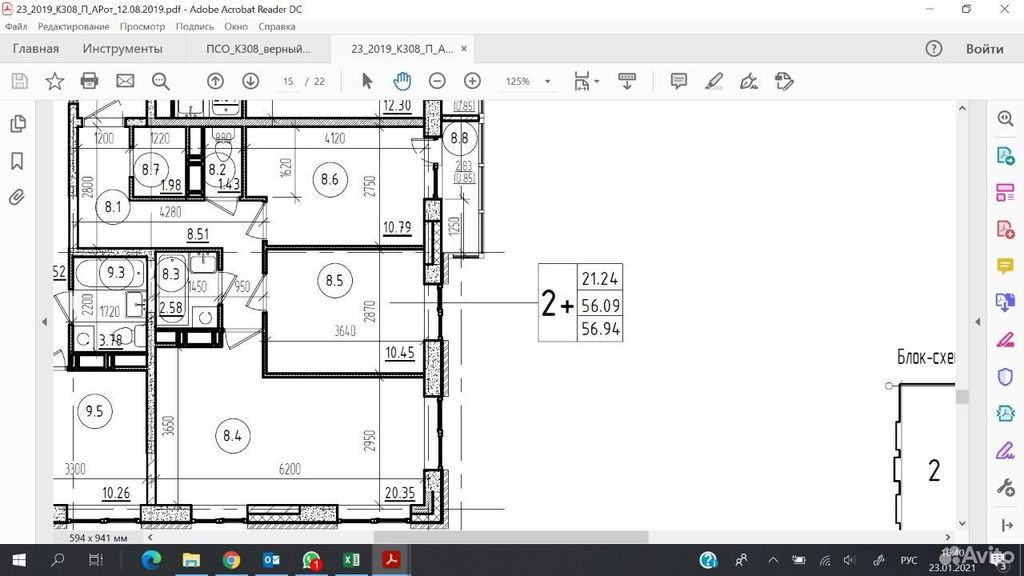Open the Окно menu

[x=236, y=27]
